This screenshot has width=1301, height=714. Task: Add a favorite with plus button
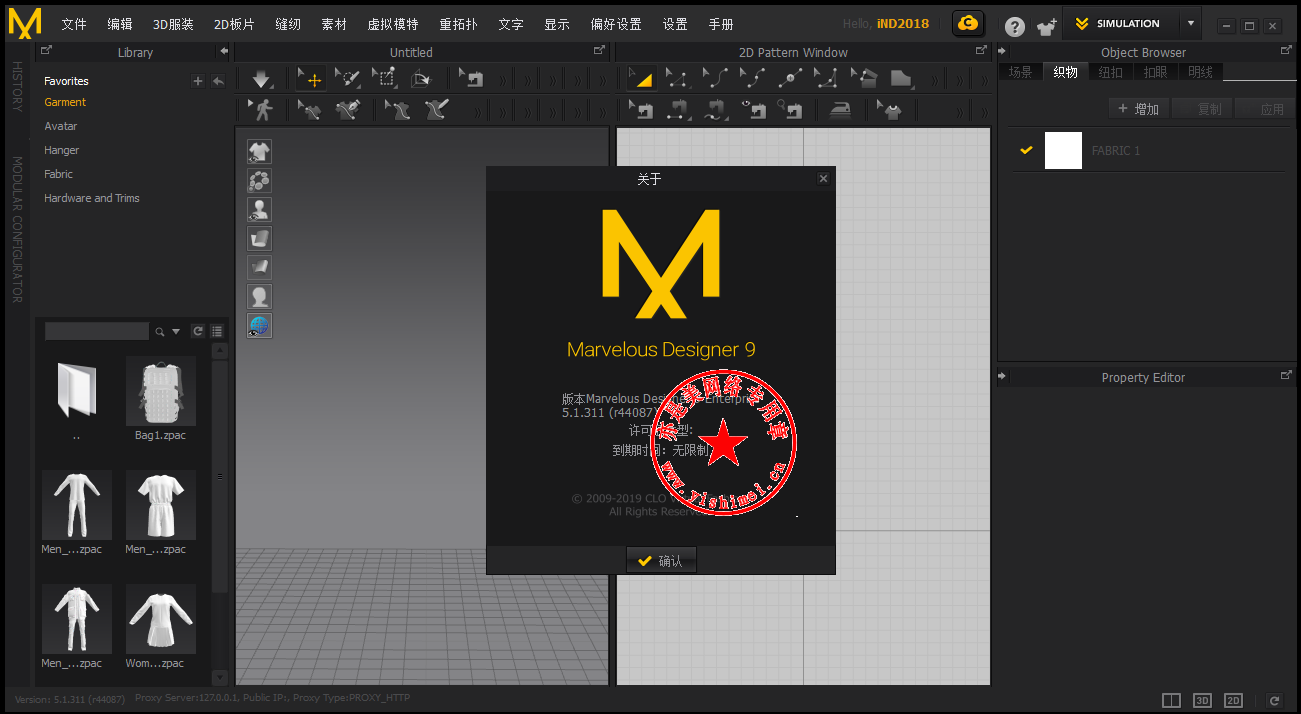point(198,82)
